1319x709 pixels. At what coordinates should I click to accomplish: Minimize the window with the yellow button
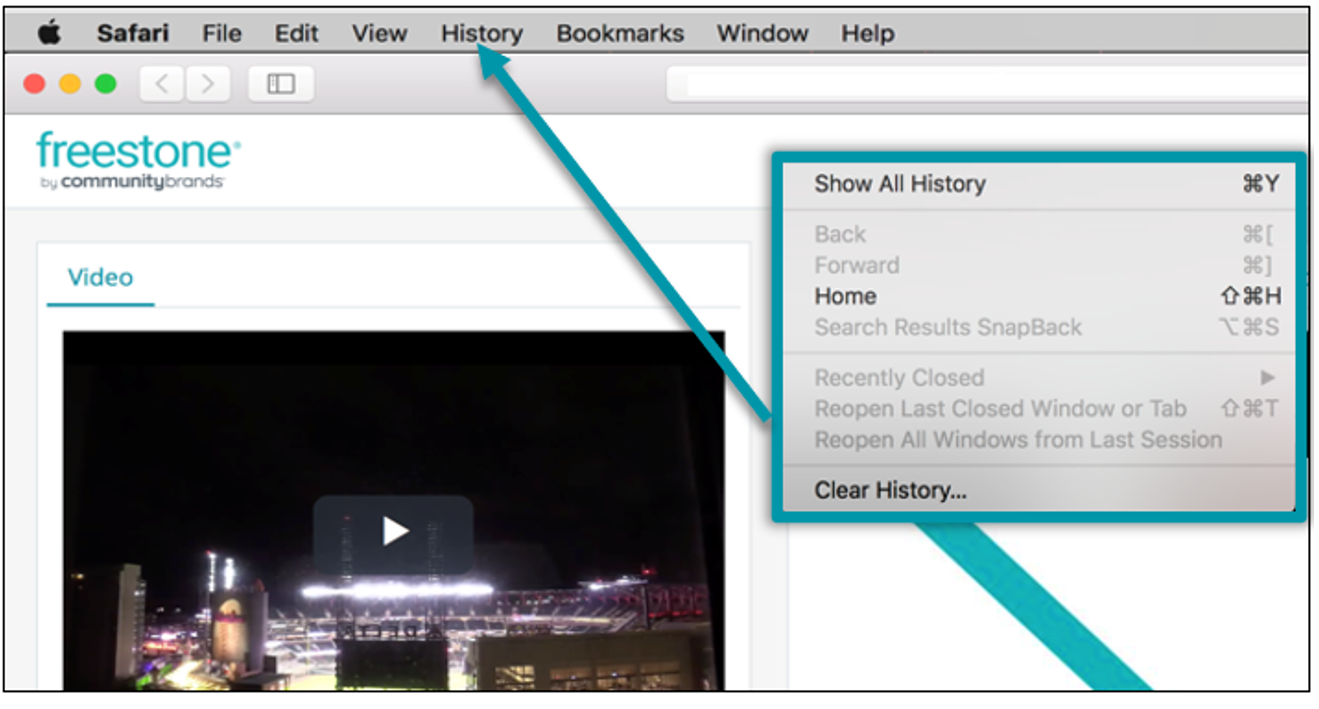pos(70,84)
